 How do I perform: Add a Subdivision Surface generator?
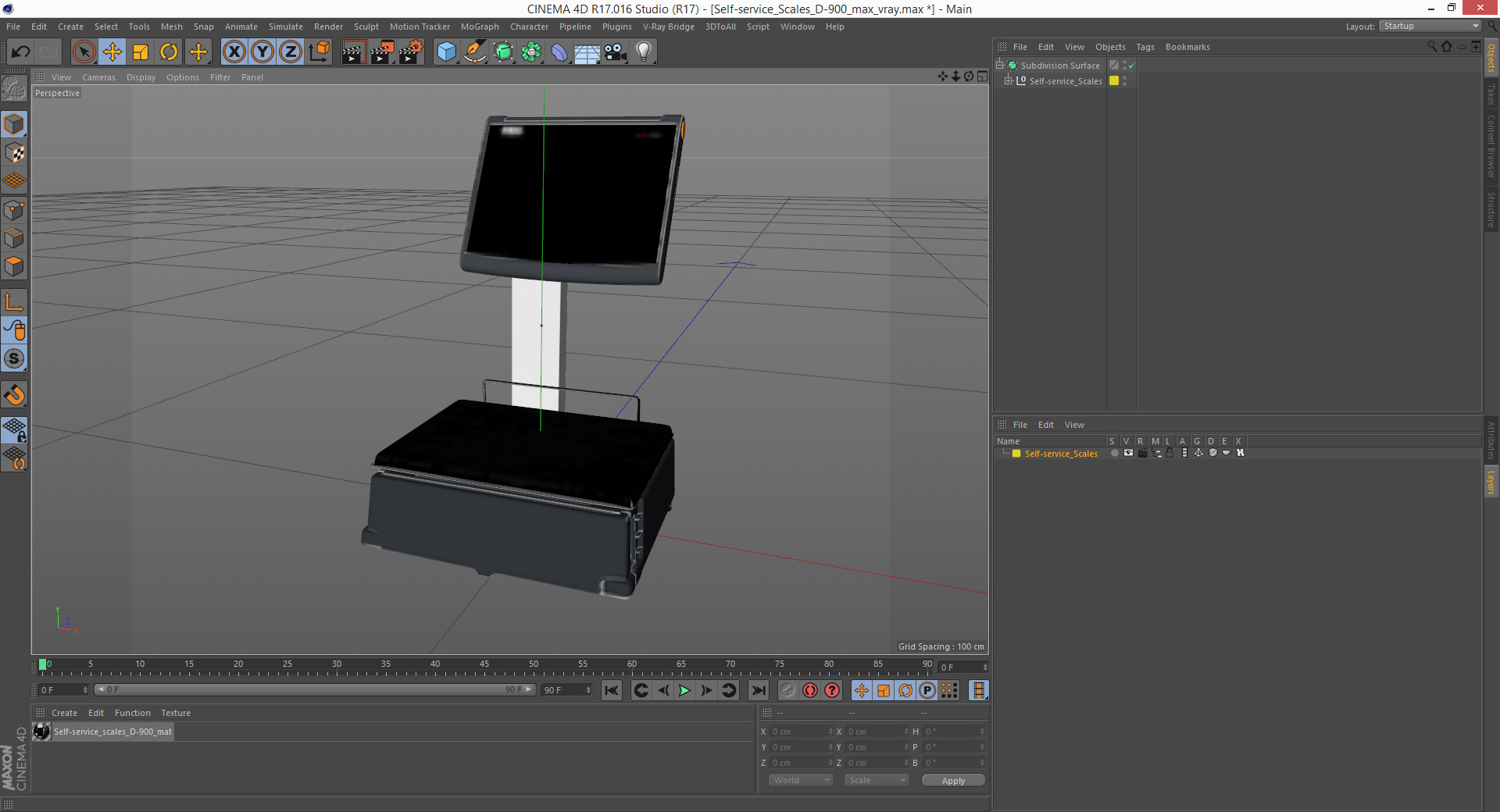[504, 52]
